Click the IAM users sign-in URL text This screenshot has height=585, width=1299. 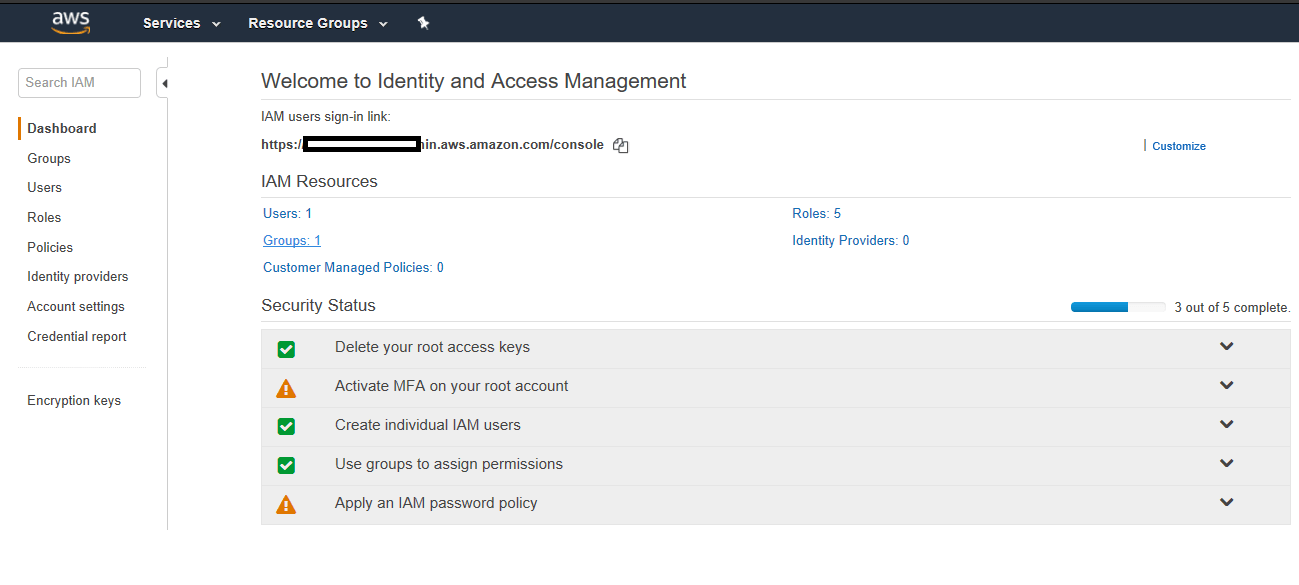432,144
